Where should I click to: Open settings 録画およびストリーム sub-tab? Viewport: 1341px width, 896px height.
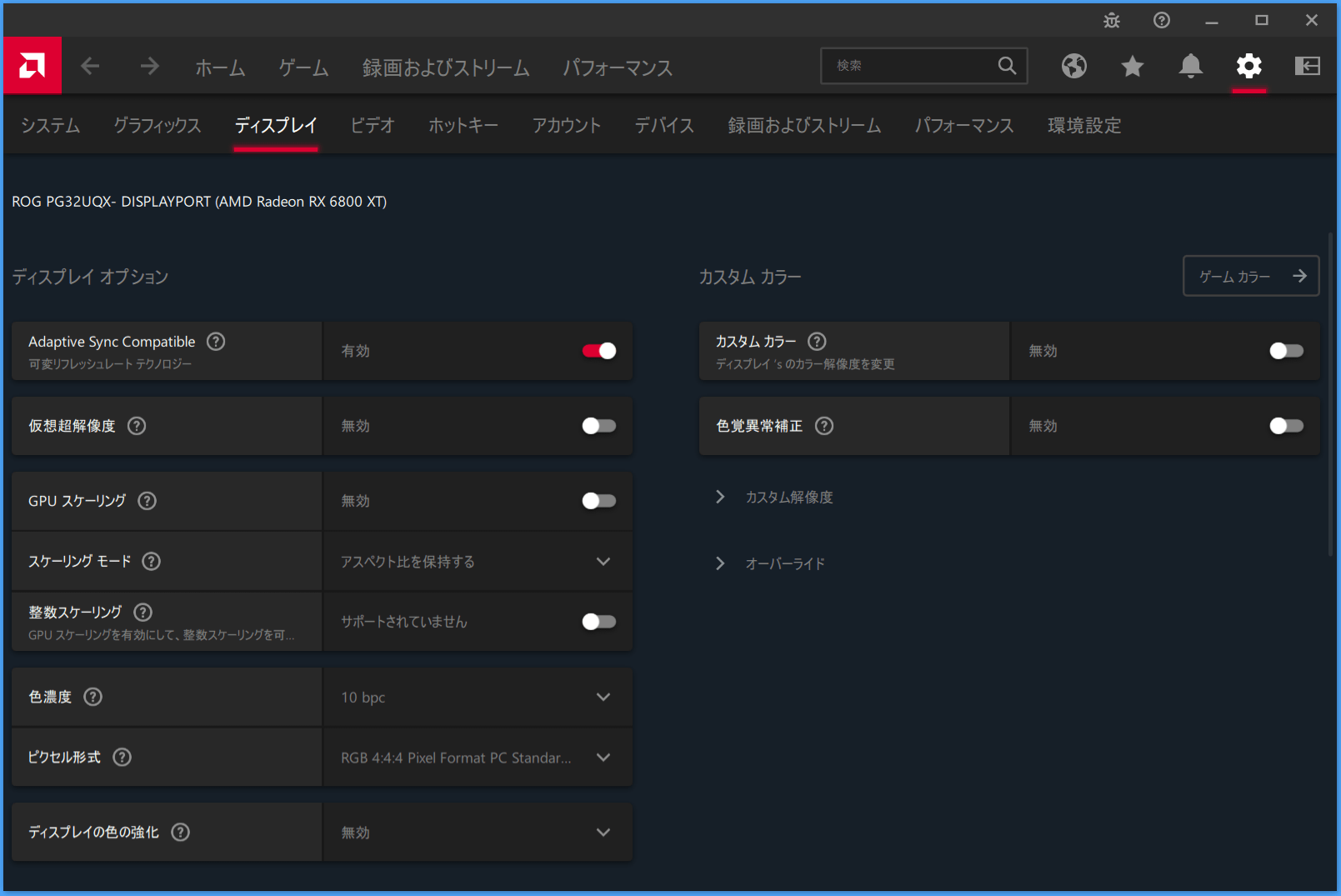tap(804, 125)
